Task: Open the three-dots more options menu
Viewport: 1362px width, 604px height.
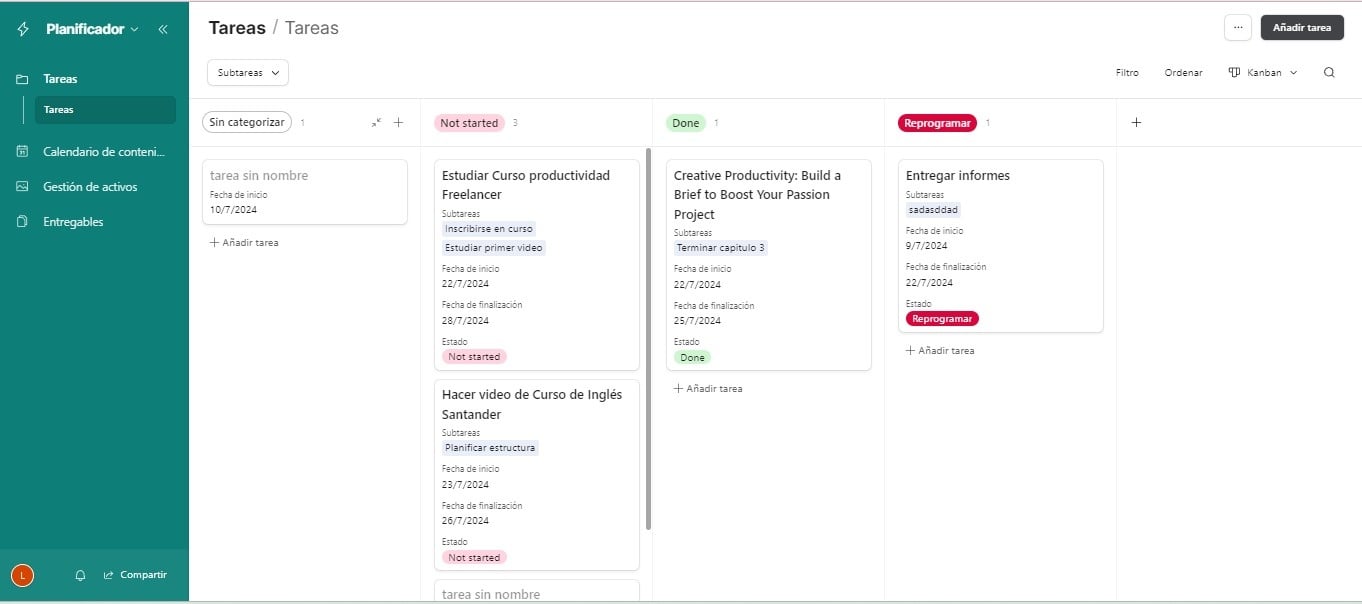Action: click(x=1238, y=28)
